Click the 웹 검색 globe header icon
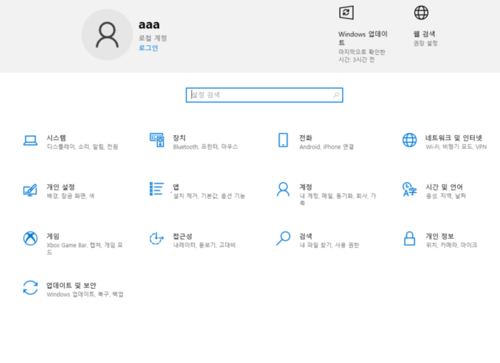Image resolution: width=500 pixels, height=363 pixels. (x=421, y=13)
